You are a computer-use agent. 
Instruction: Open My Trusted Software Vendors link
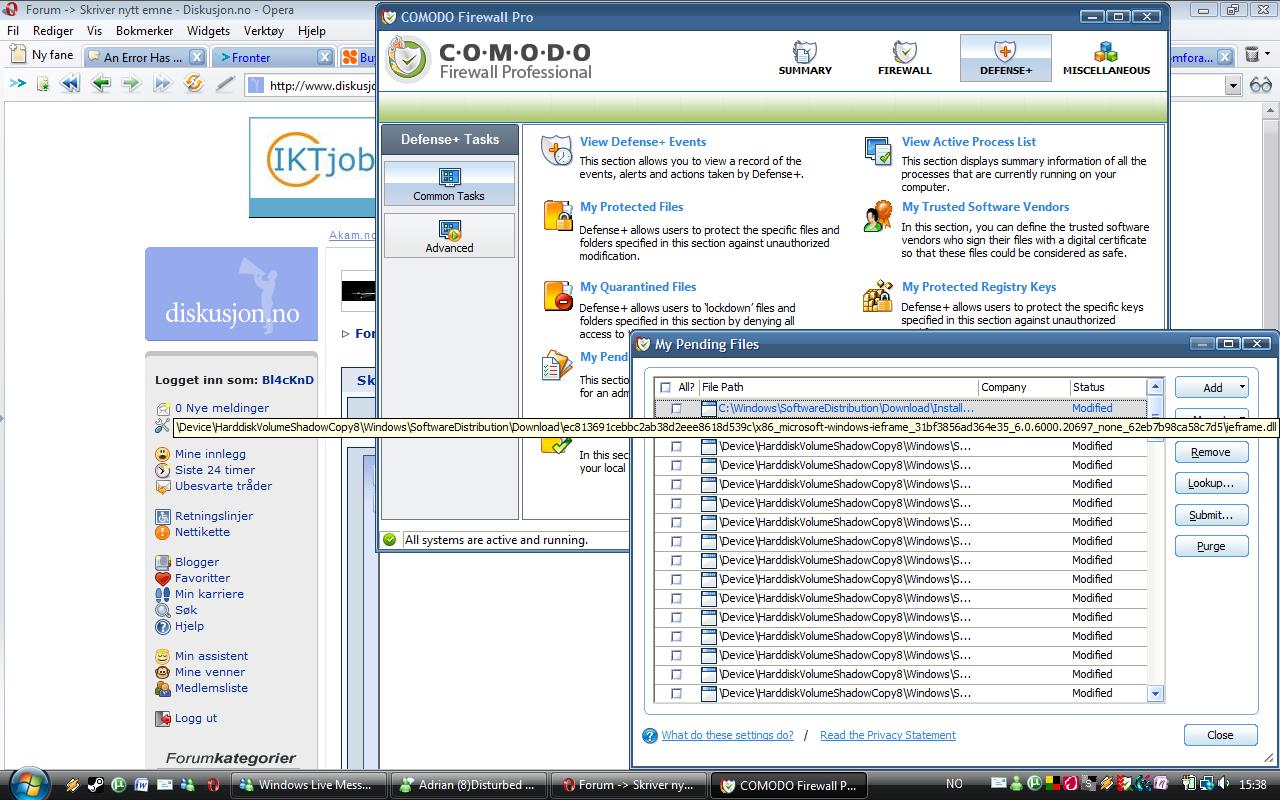(x=986, y=207)
